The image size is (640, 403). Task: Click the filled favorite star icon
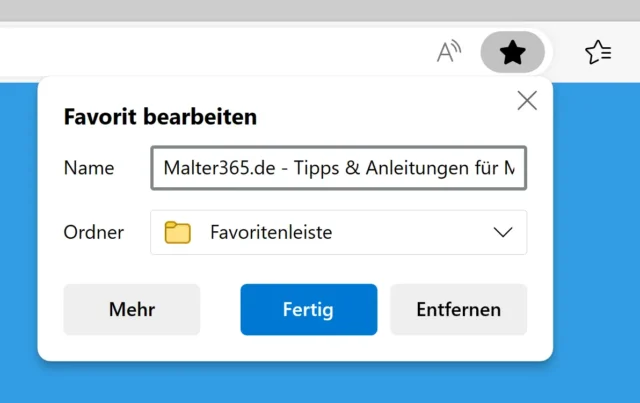point(512,52)
